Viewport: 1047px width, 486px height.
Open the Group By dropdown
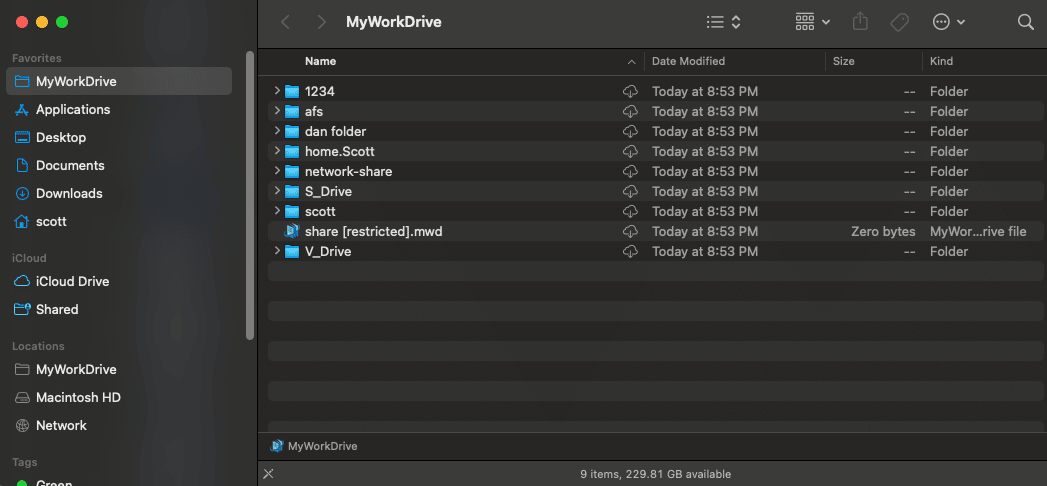(812, 22)
